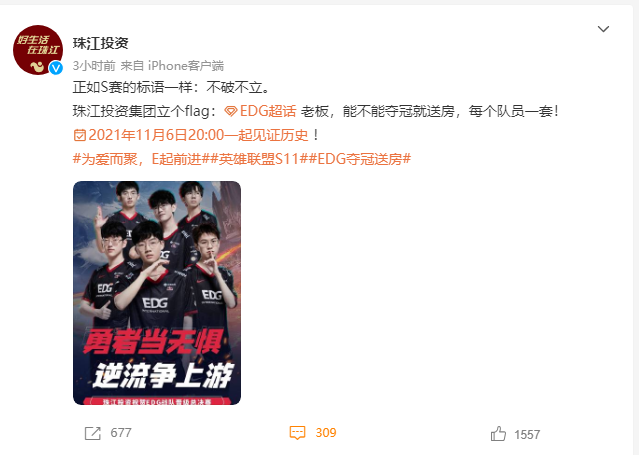Open the 珠江投资 account name link
The height and width of the screenshot is (455, 639).
101,43
